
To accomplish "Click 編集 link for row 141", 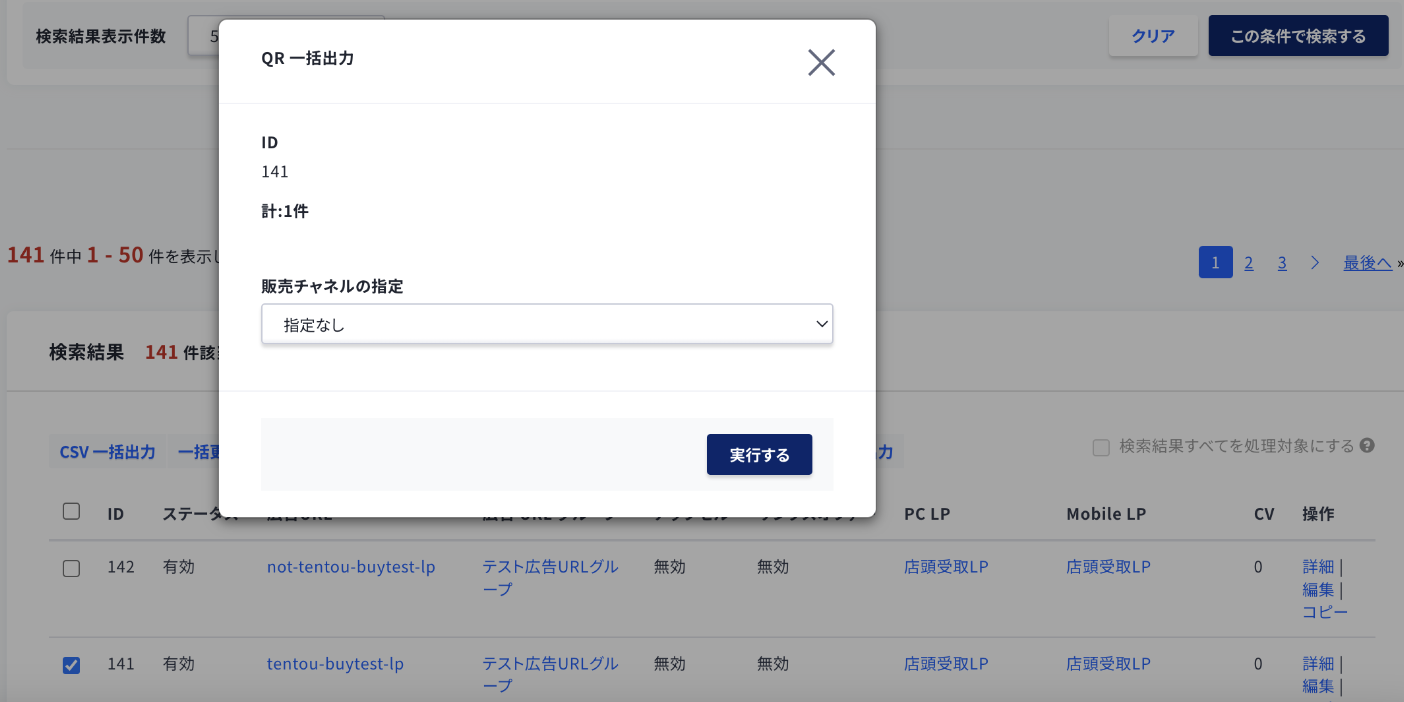I will tap(1318, 687).
